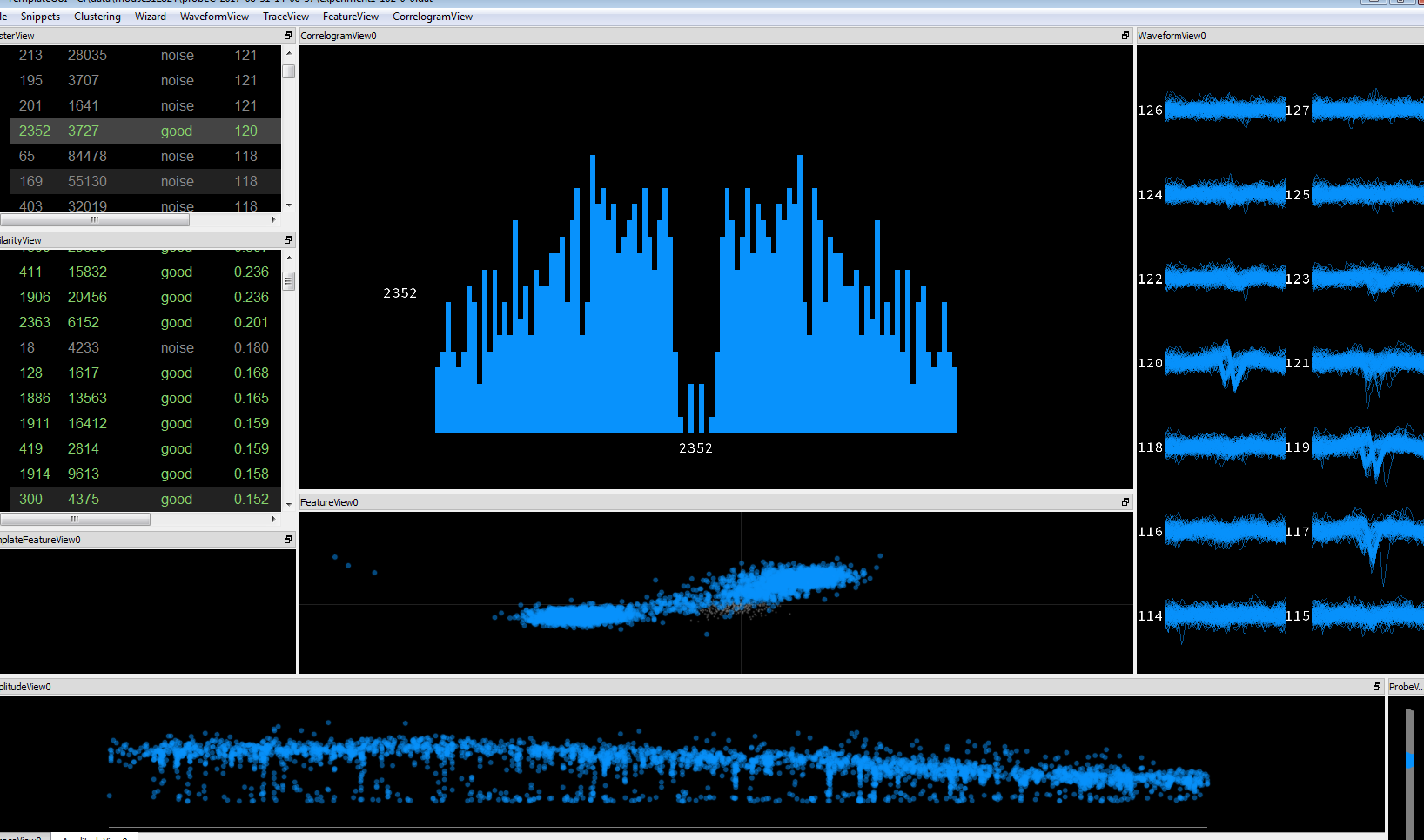Open the TraceView menu
The image size is (1424, 840).
[285, 16]
